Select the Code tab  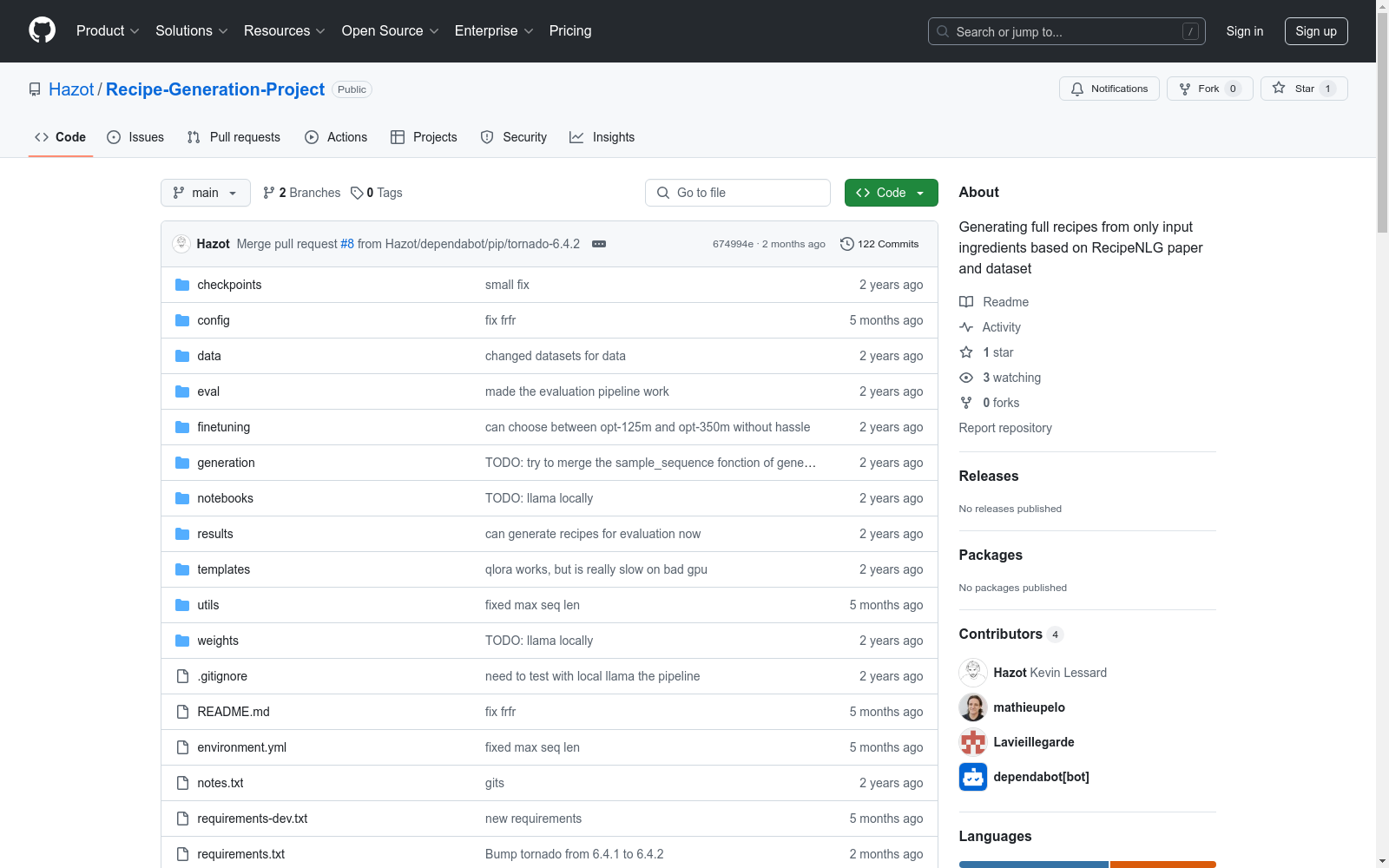pyautogui.click(x=61, y=137)
